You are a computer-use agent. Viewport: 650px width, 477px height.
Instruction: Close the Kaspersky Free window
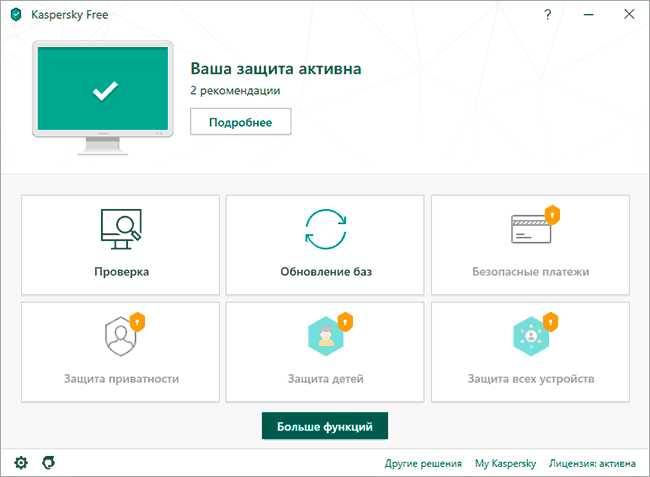(629, 15)
